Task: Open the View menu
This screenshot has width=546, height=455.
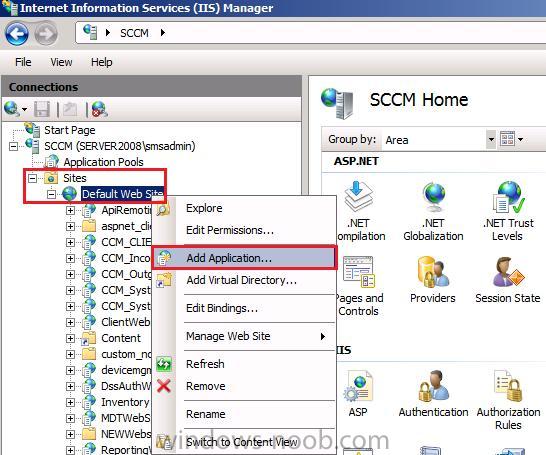Action: pyautogui.click(x=61, y=62)
